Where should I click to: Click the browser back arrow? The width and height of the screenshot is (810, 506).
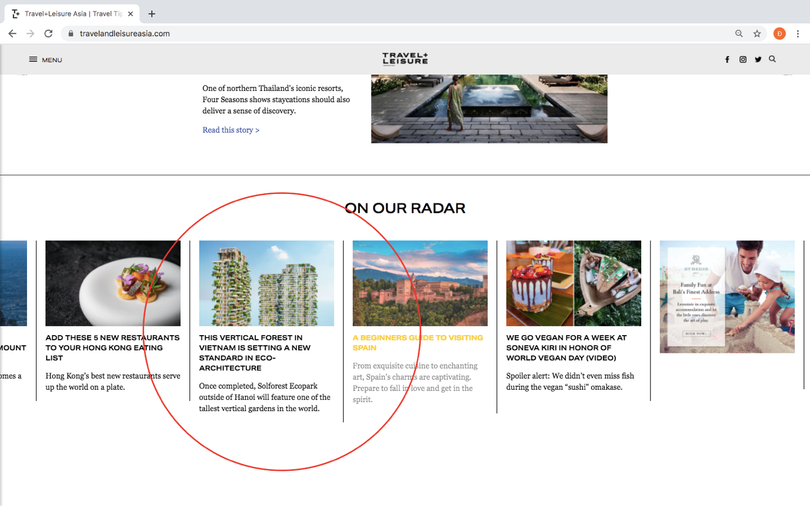12,33
